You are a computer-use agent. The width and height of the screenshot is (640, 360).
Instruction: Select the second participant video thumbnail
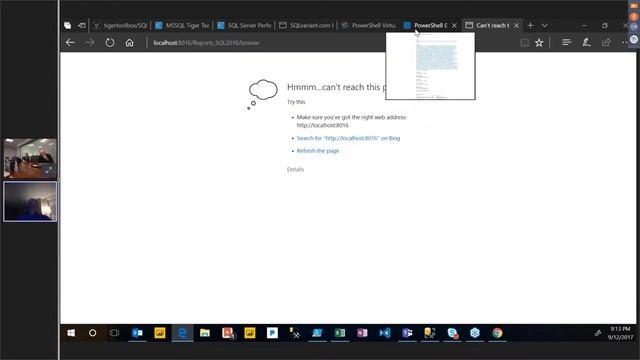pyautogui.click(x=30, y=202)
